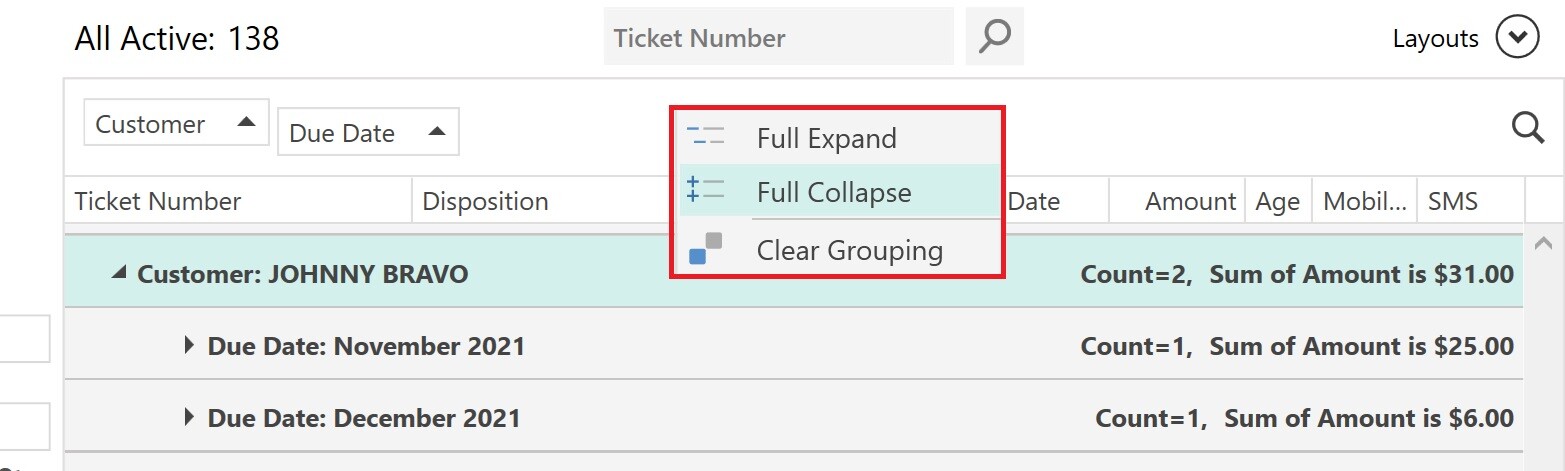Open the grid search magnifier icon
Viewport: 1565px width, 471px height.
[1528, 128]
